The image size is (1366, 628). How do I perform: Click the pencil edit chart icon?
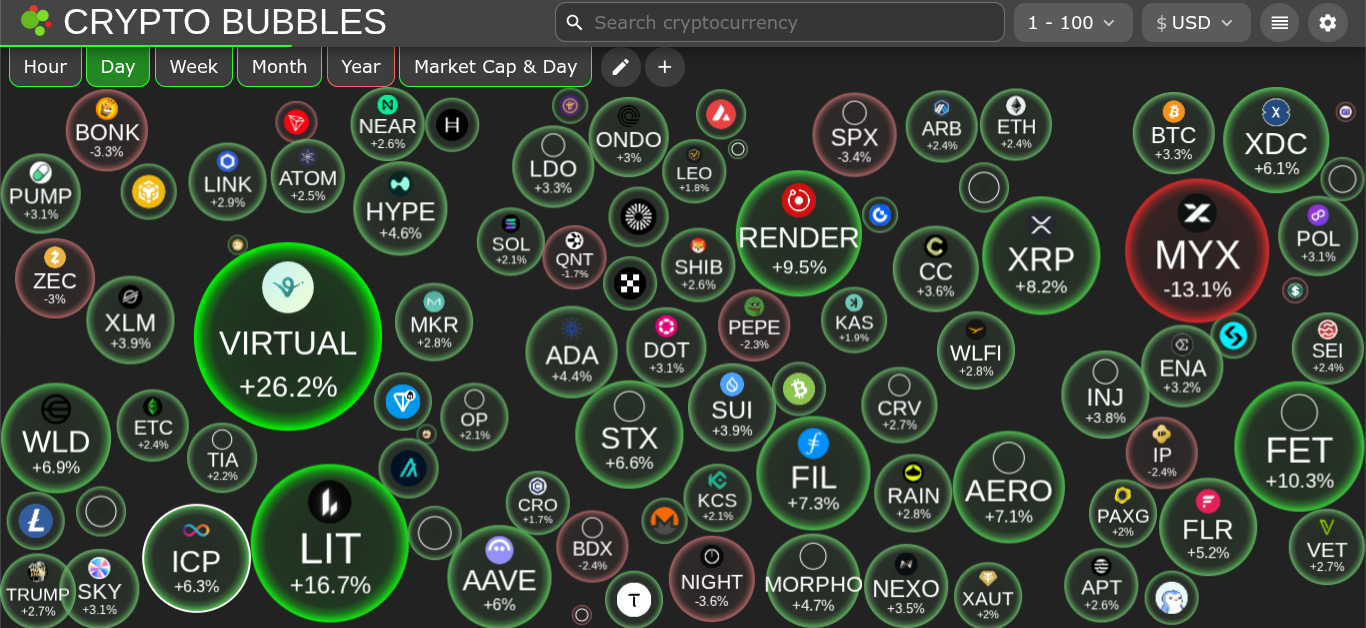click(620, 67)
